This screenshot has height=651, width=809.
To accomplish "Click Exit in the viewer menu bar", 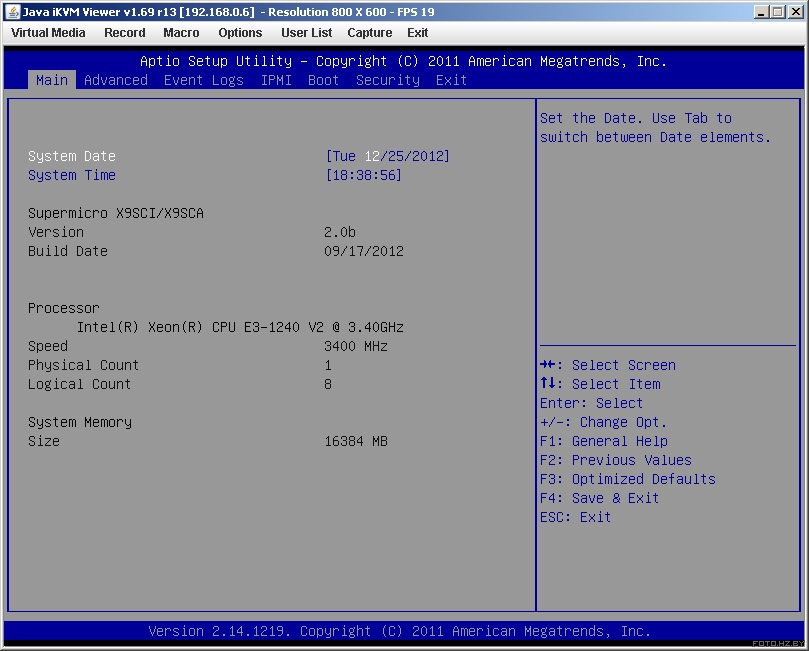I will pyautogui.click(x=417, y=33).
